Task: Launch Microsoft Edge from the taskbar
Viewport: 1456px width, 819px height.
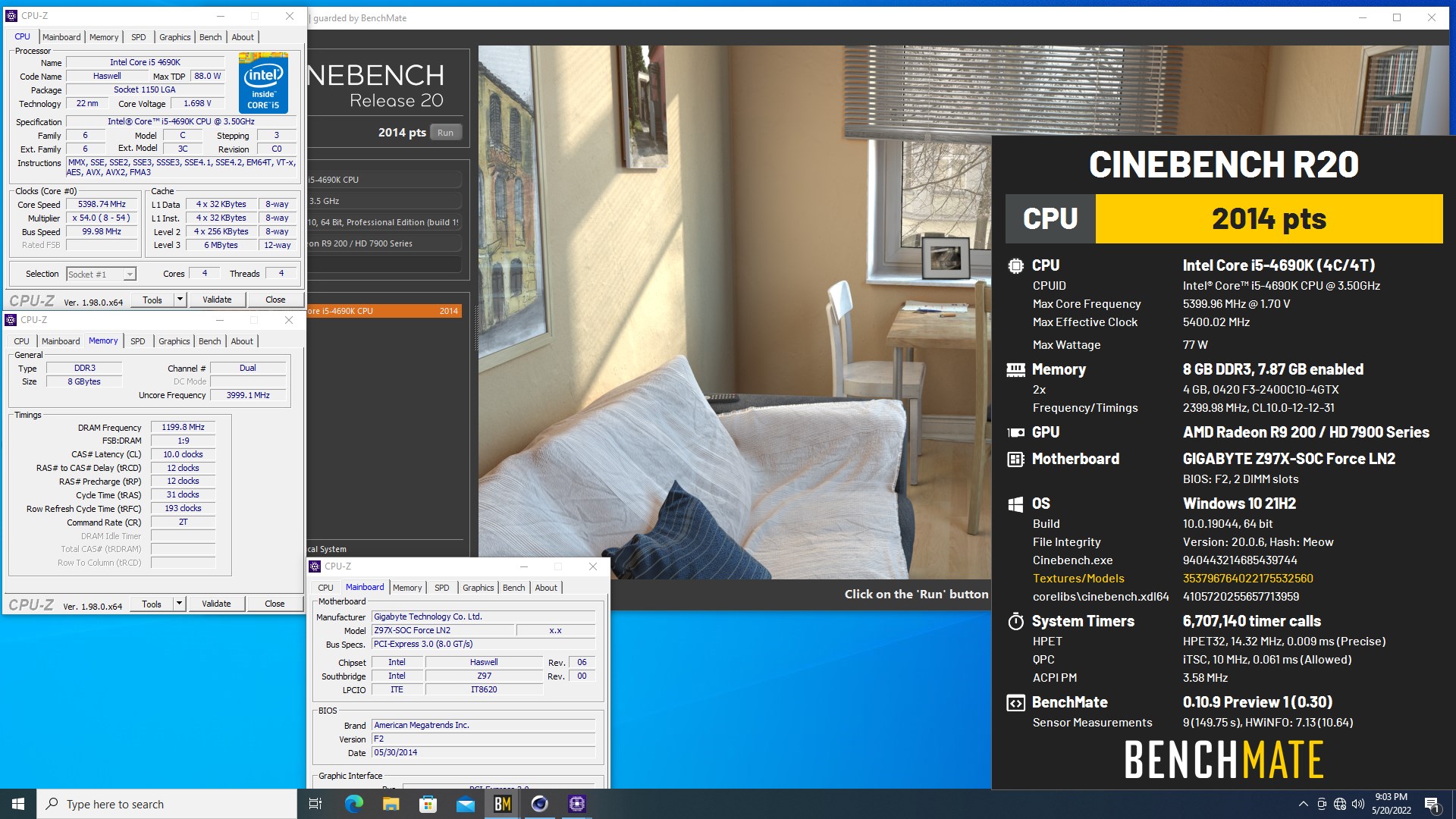Action: tap(353, 804)
